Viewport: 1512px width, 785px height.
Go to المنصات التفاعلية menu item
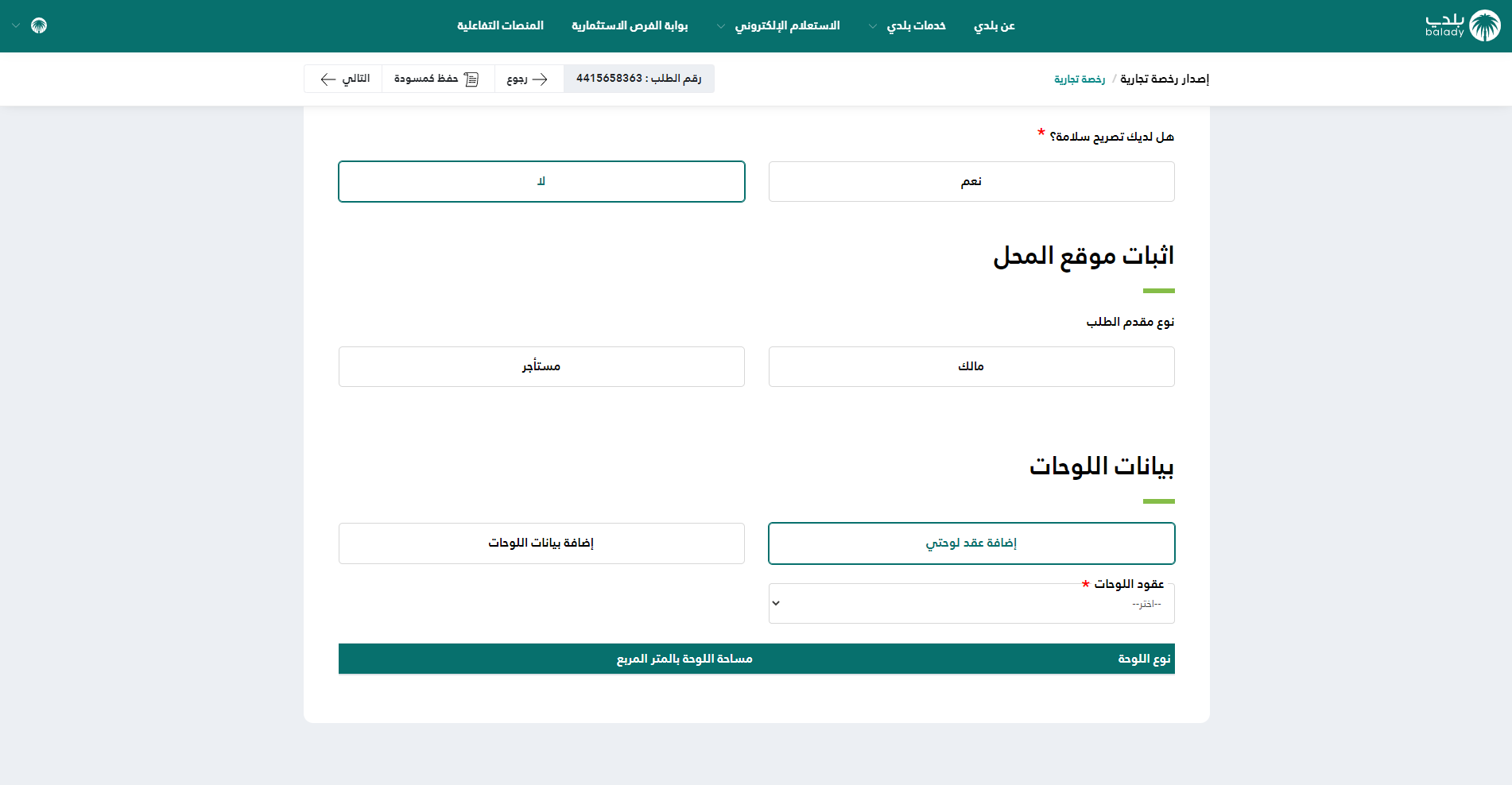pyautogui.click(x=500, y=25)
